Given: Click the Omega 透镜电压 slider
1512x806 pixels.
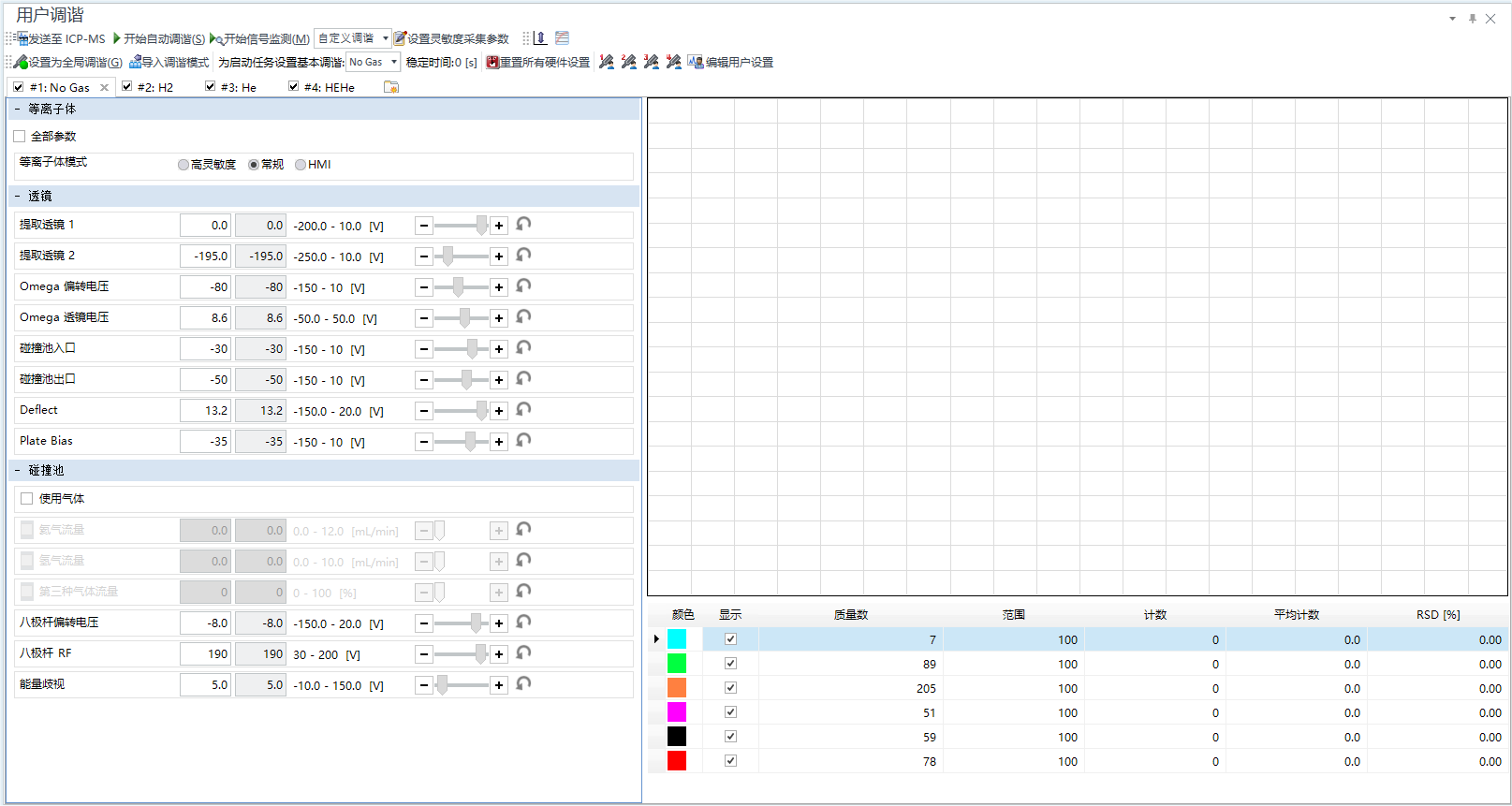Looking at the screenshot, I should (x=462, y=318).
